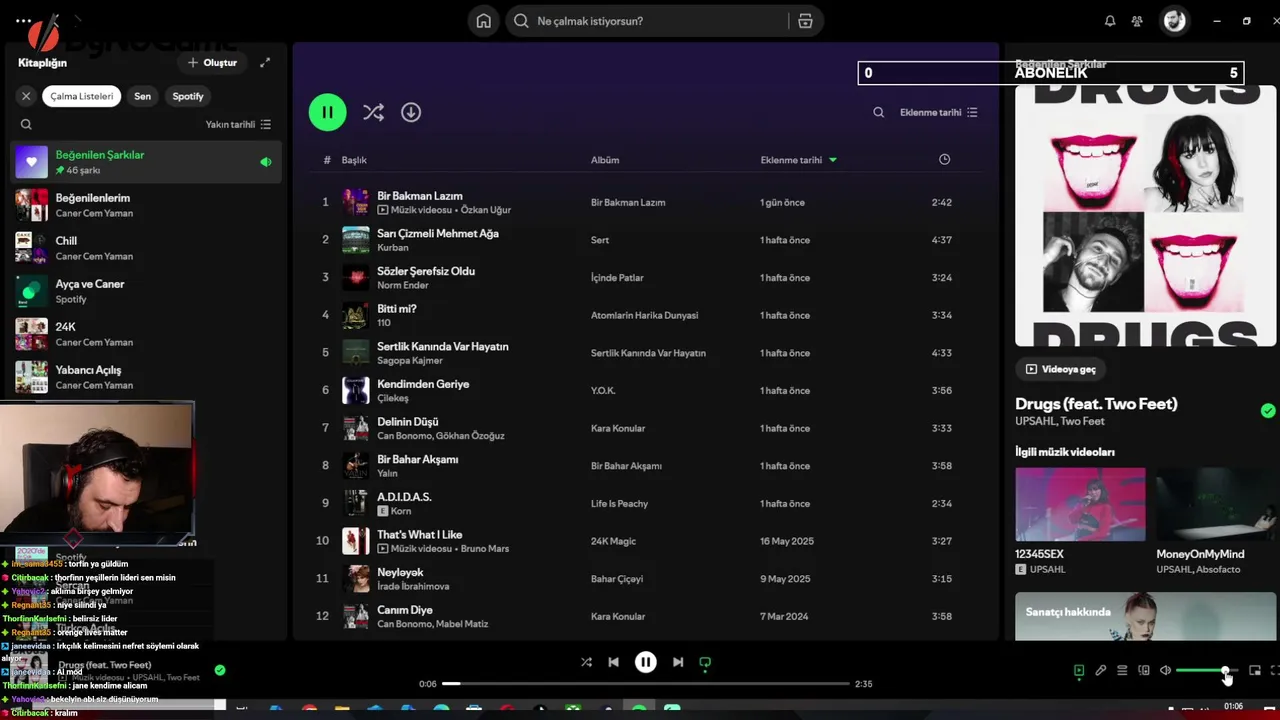
Task: Open Eklenme tarihi view options menu
Action: (939, 113)
